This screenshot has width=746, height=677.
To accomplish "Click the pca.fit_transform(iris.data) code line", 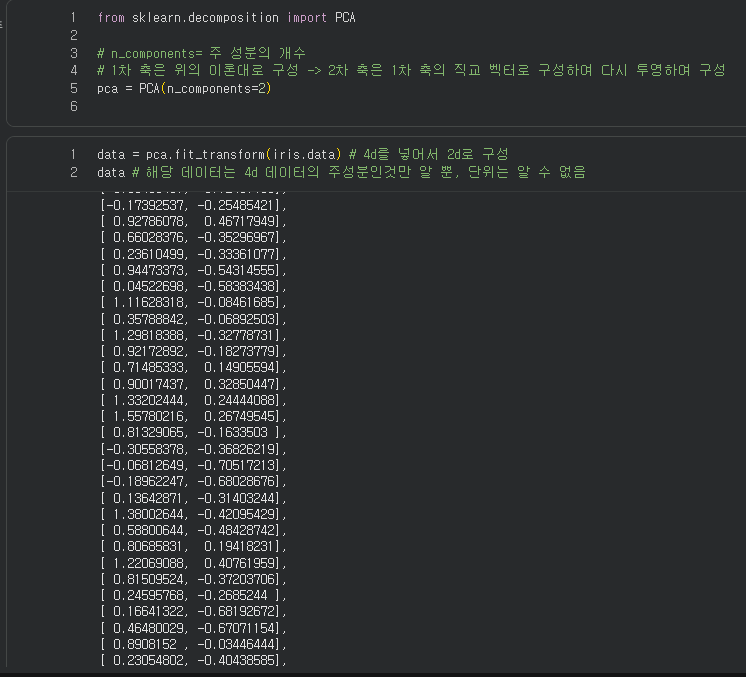I will (x=303, y=154).
